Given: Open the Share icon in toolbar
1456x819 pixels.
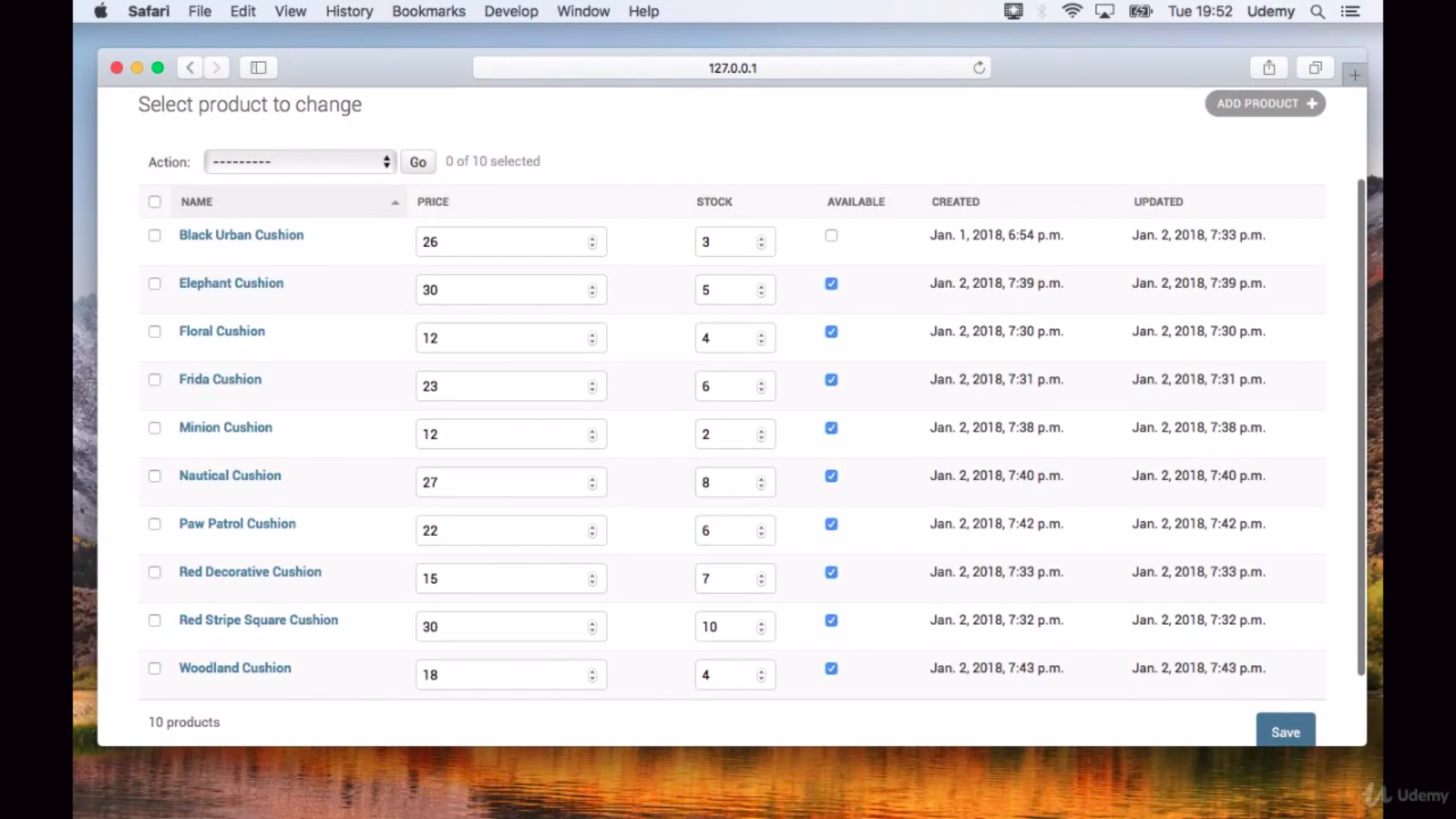Looking at the screenshot, I should click(1269, 67).
